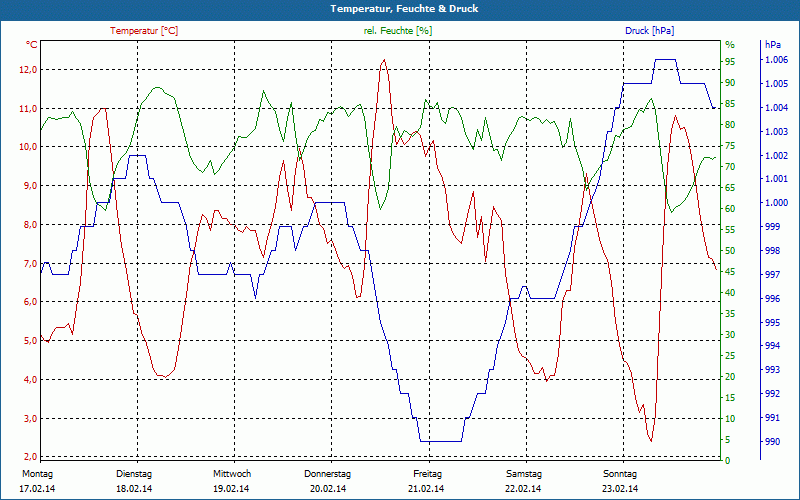Click the '1.000' pressure axis value
This screenshot has width=800, height=500.
[776, 203]
